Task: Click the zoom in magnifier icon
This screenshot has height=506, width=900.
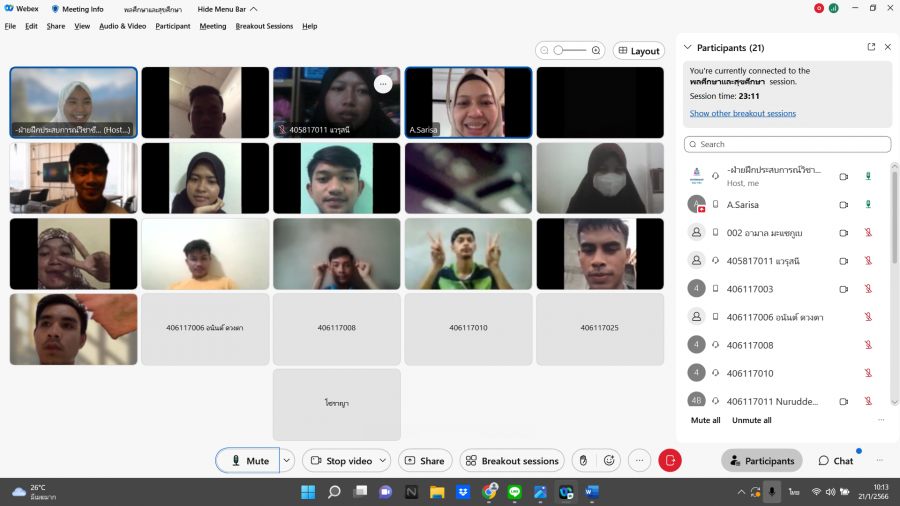Action: click(x=596, y=50)
